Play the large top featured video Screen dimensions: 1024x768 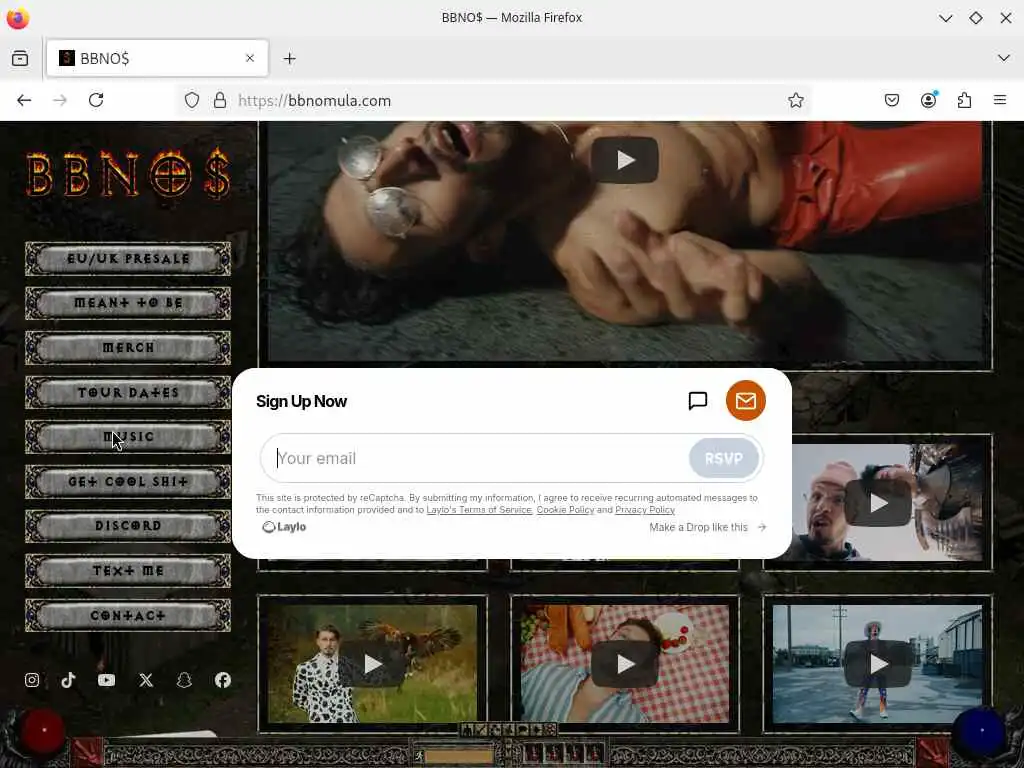pos(625,160)
